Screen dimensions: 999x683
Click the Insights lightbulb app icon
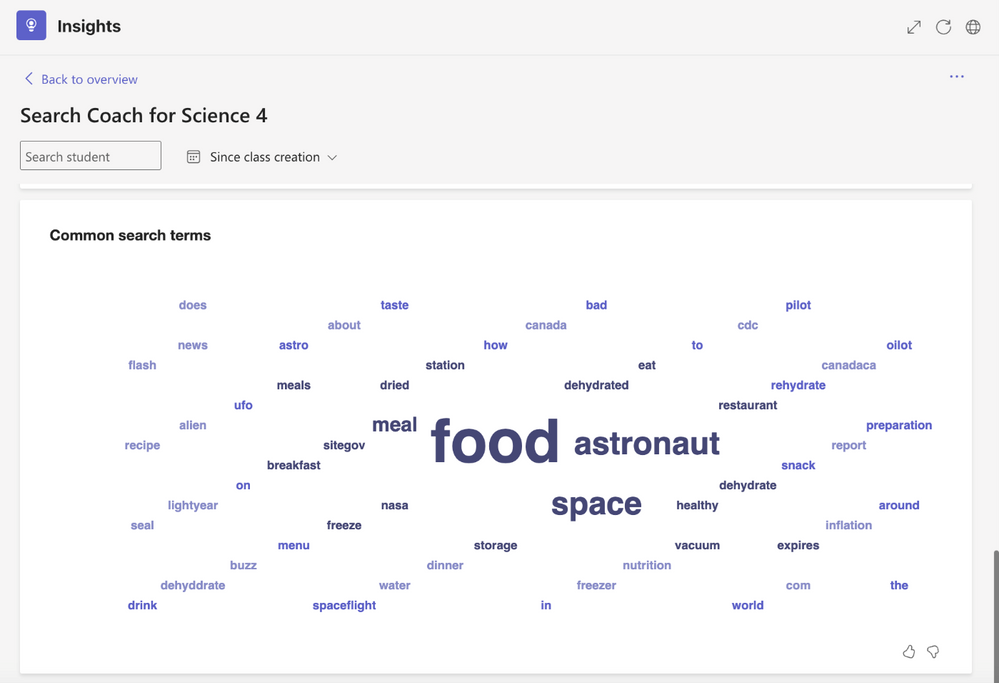tap(31, 26)
